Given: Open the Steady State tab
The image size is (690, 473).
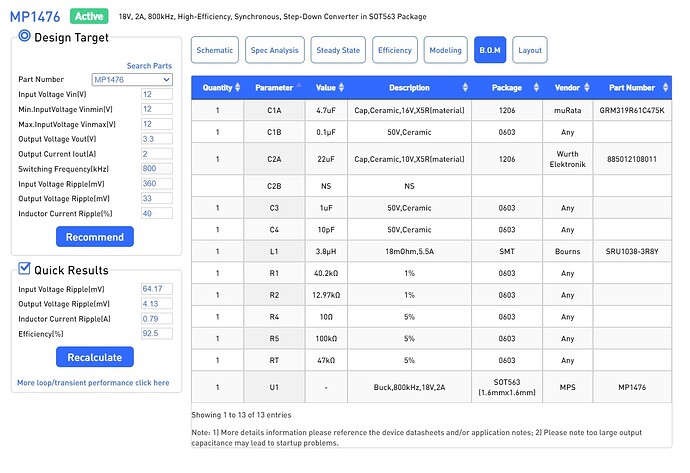Looking at the screenshot, I should click(338, 50).
